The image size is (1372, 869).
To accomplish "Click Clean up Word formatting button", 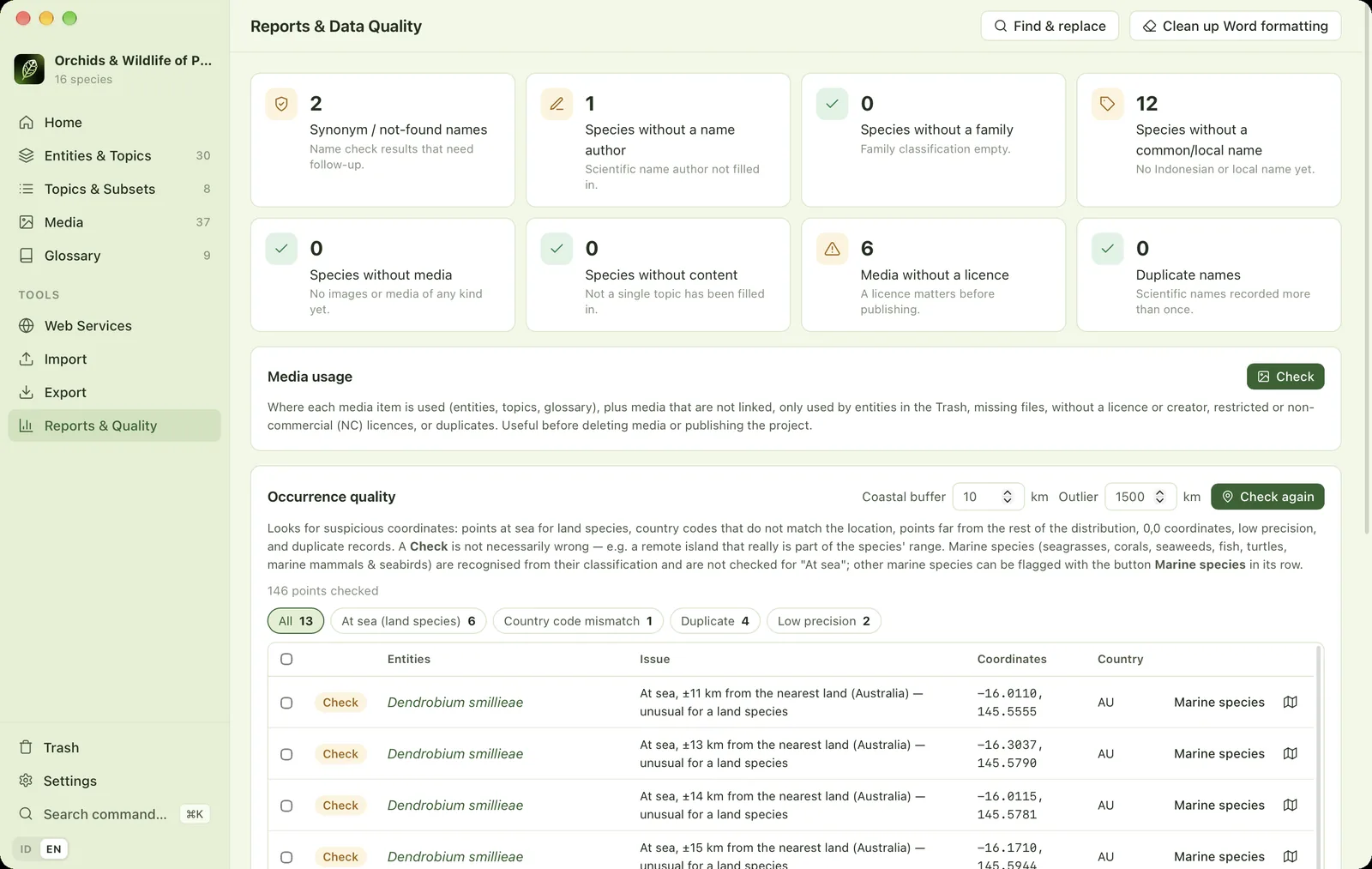I will (1235, 26).
